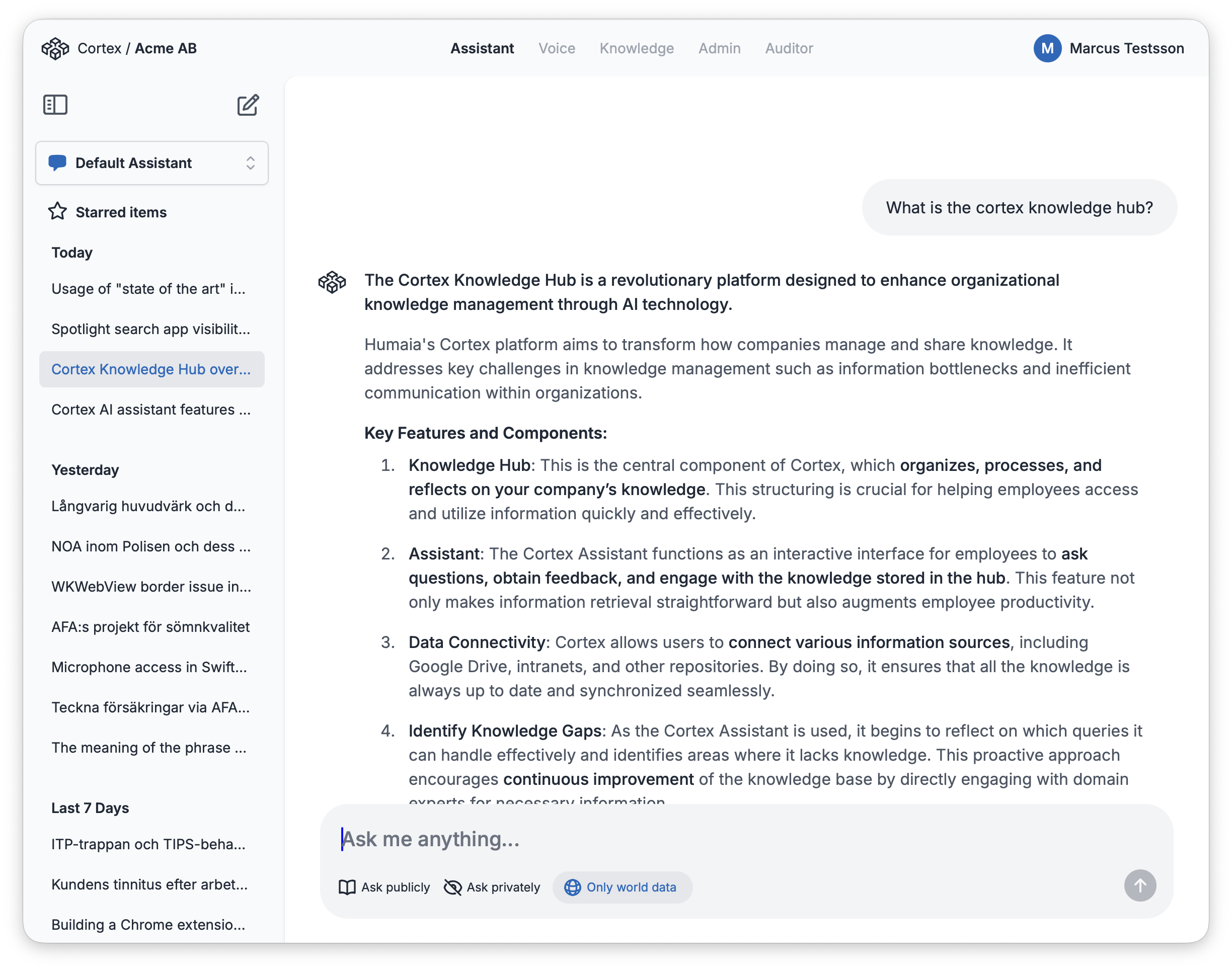Image resolution: width=1232 pixels, height=970 pixels.
Task: Open chat WKWebView border issue in...
Action: coord(151,587)
